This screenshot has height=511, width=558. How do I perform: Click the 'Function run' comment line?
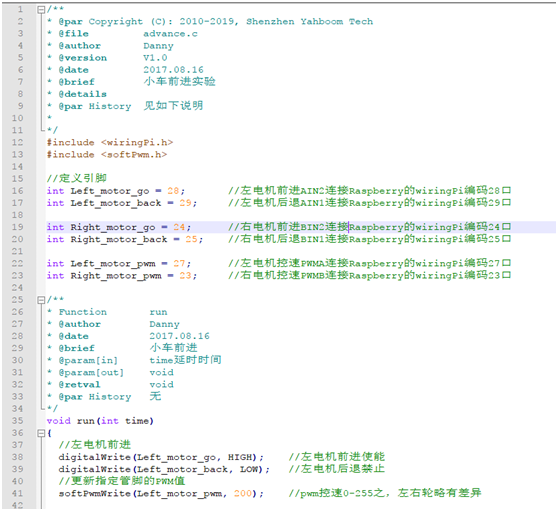[108, 312]
